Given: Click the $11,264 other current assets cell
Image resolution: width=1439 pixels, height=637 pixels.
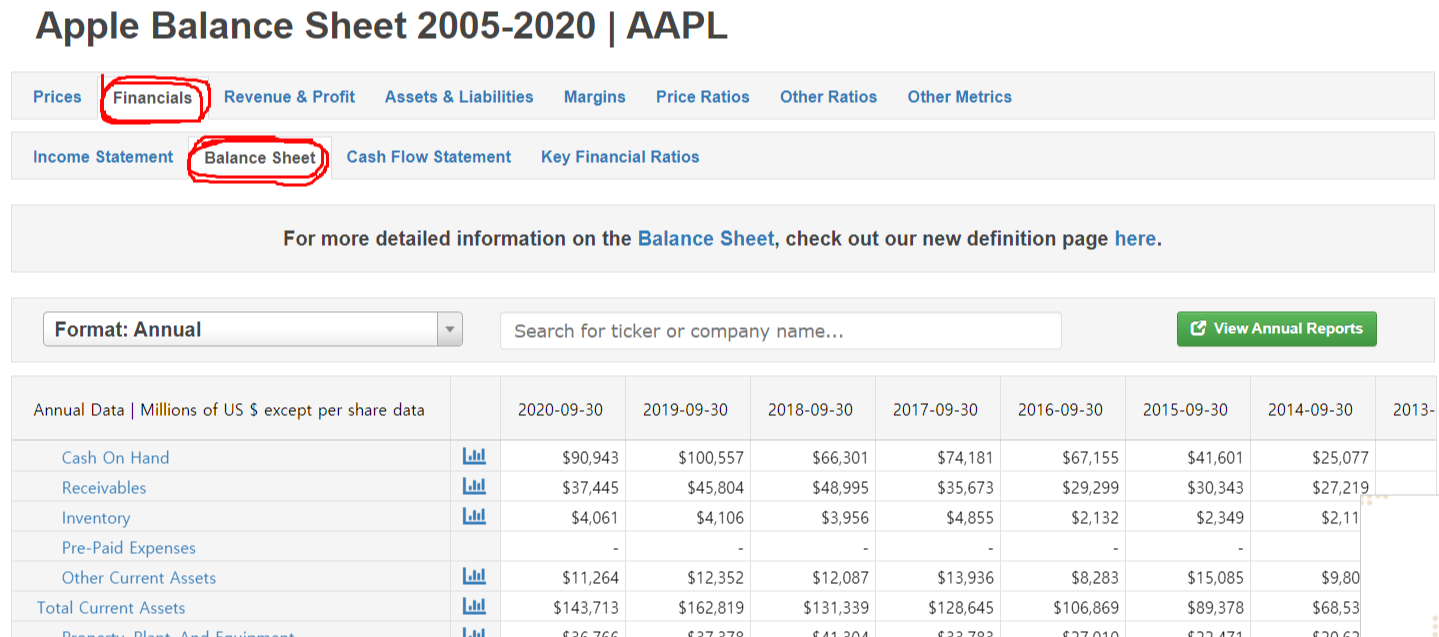Looking at the screenshot, I should 563,577.
